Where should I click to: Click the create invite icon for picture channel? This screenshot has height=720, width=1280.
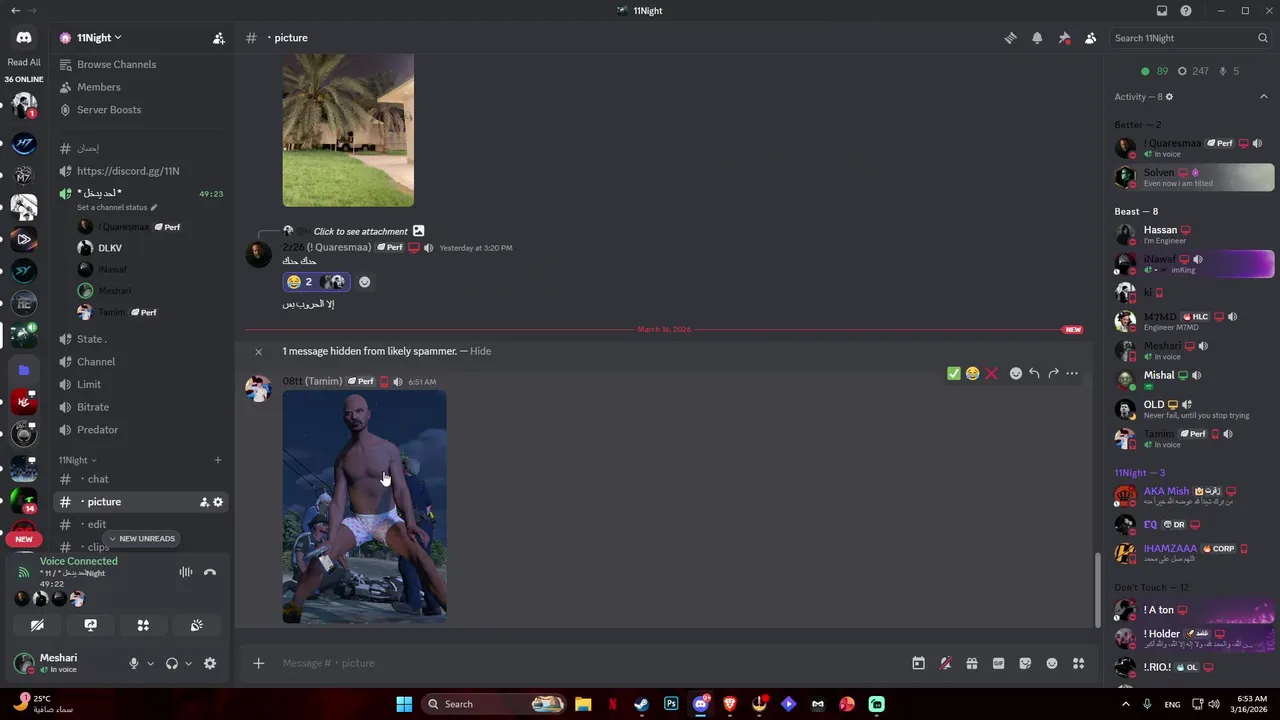(x=204, y=502)
